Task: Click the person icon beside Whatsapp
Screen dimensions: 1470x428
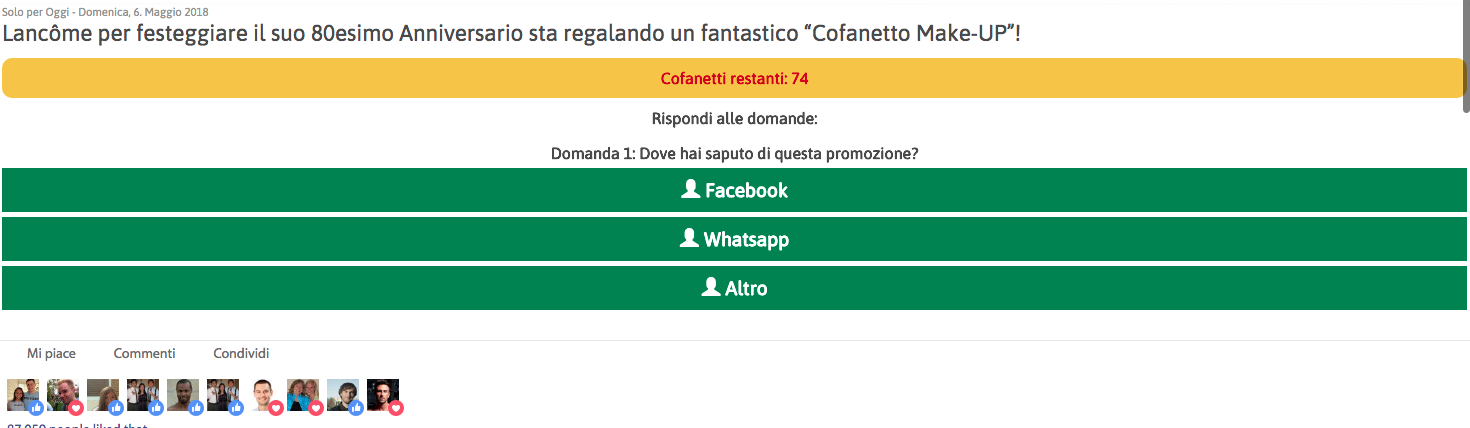Action: (x=688, y=238)
